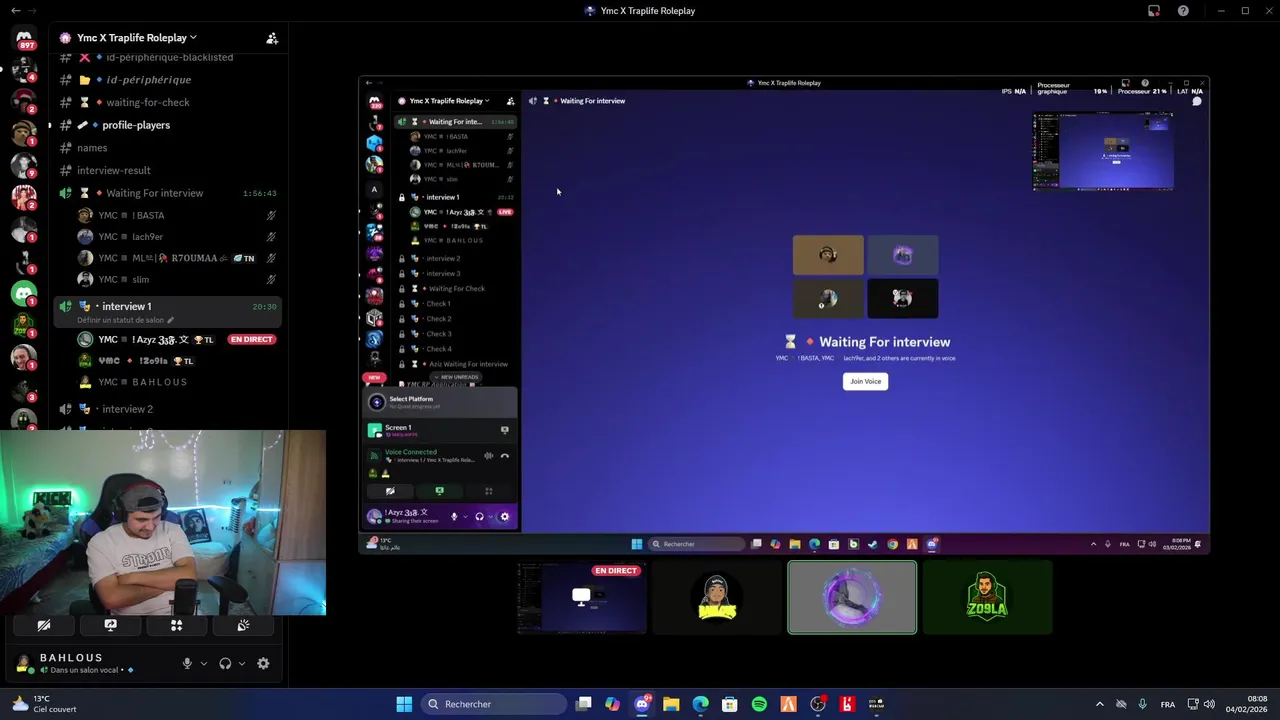Open File Explorer from the taskbar
Viewport: 1280px width, 720px height.
click(x=671, y=704)
